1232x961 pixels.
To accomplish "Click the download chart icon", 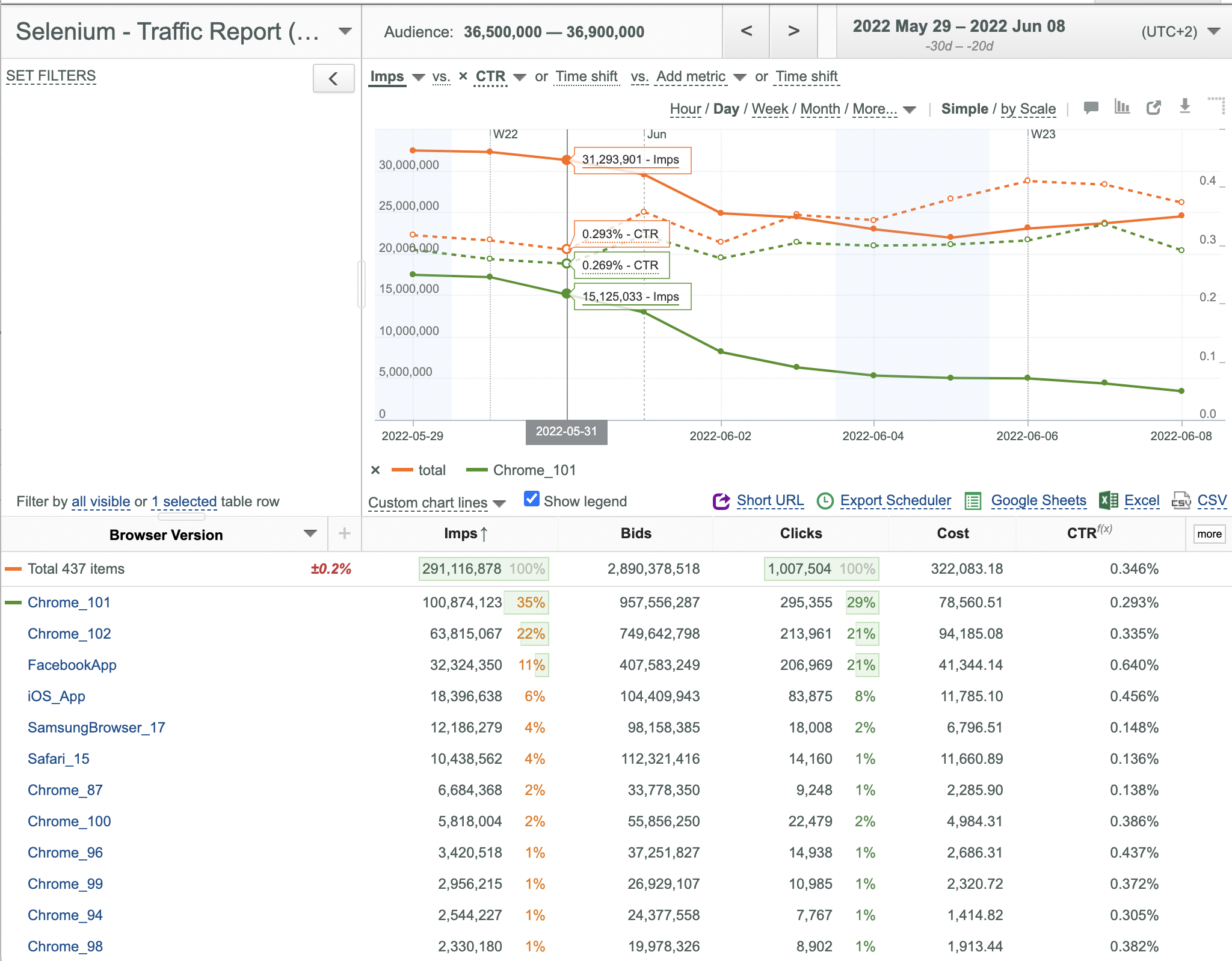I will (1184, 106).
